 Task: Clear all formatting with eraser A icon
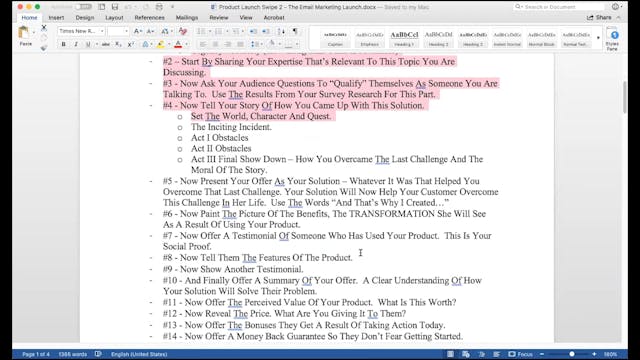tap(182, 31)
